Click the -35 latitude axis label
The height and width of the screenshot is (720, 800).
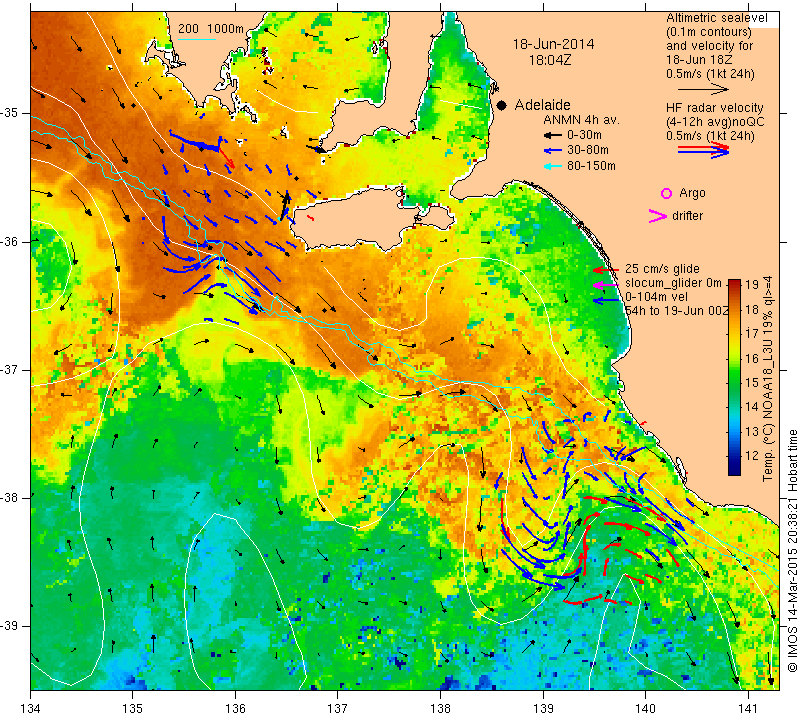click(x=9, y=113)
